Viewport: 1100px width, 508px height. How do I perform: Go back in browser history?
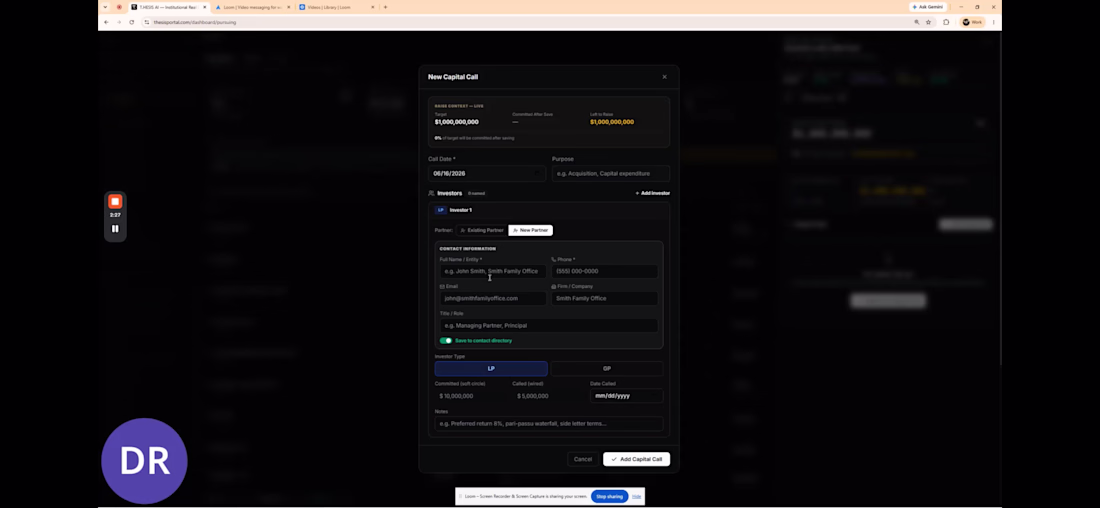coord(107,22)
